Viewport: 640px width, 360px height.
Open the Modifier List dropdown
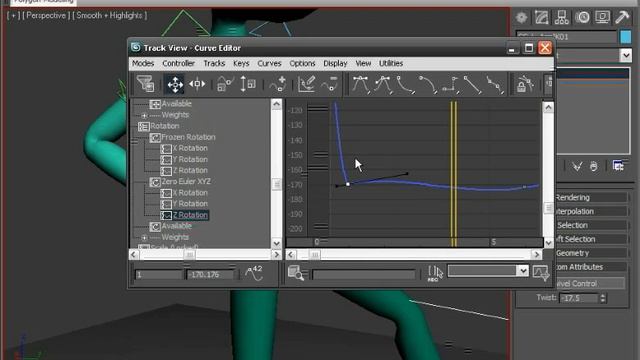click(x=625, y=55)
